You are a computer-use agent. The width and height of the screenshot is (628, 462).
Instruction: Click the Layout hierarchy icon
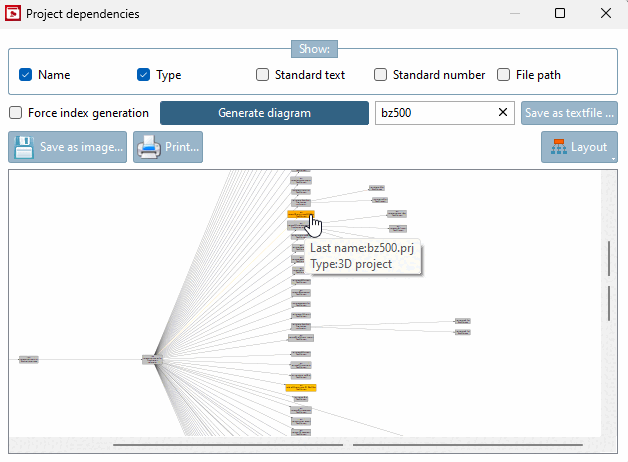(x=555, y=148)
